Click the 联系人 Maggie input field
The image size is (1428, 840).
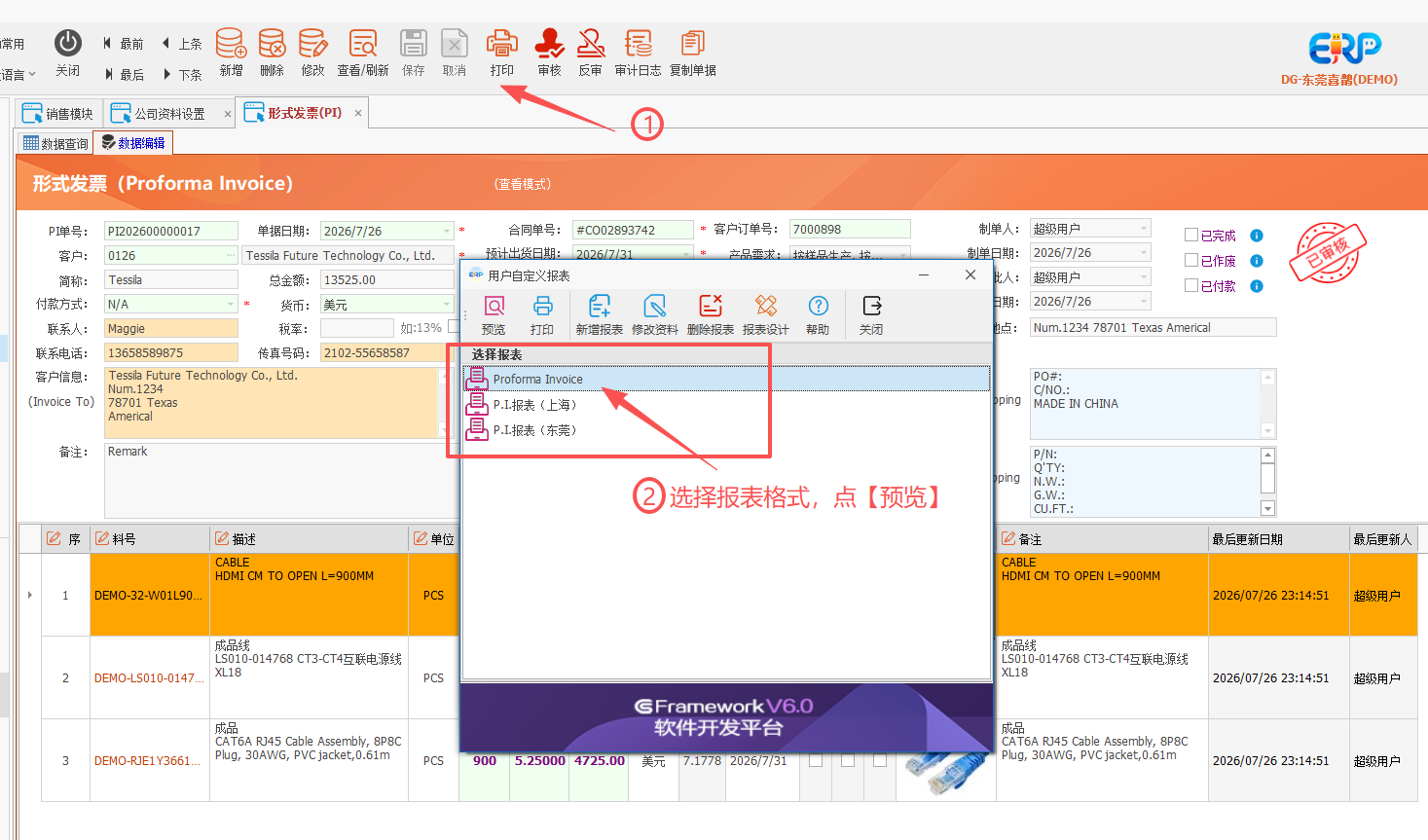click(171, 329)
